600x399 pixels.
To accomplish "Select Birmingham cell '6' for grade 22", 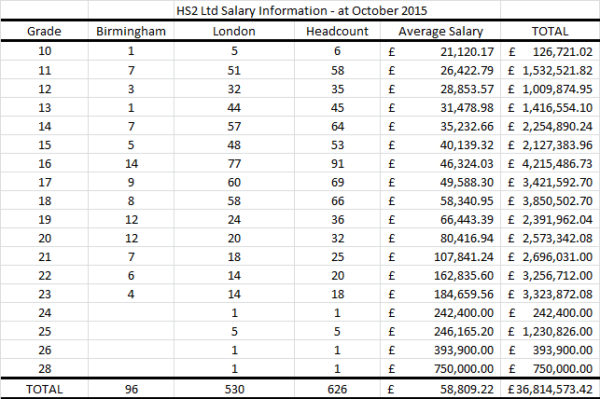I will point(131,275).
